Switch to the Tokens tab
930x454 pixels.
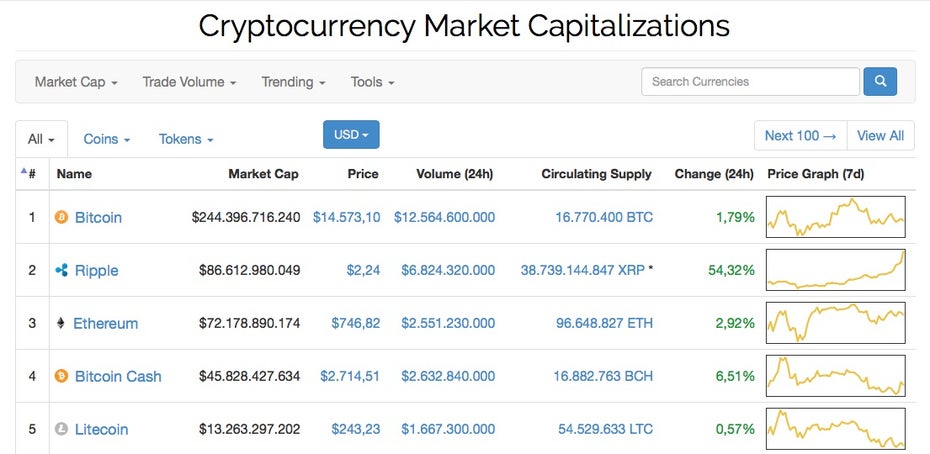pyautogui.click(x=186, y=139)
